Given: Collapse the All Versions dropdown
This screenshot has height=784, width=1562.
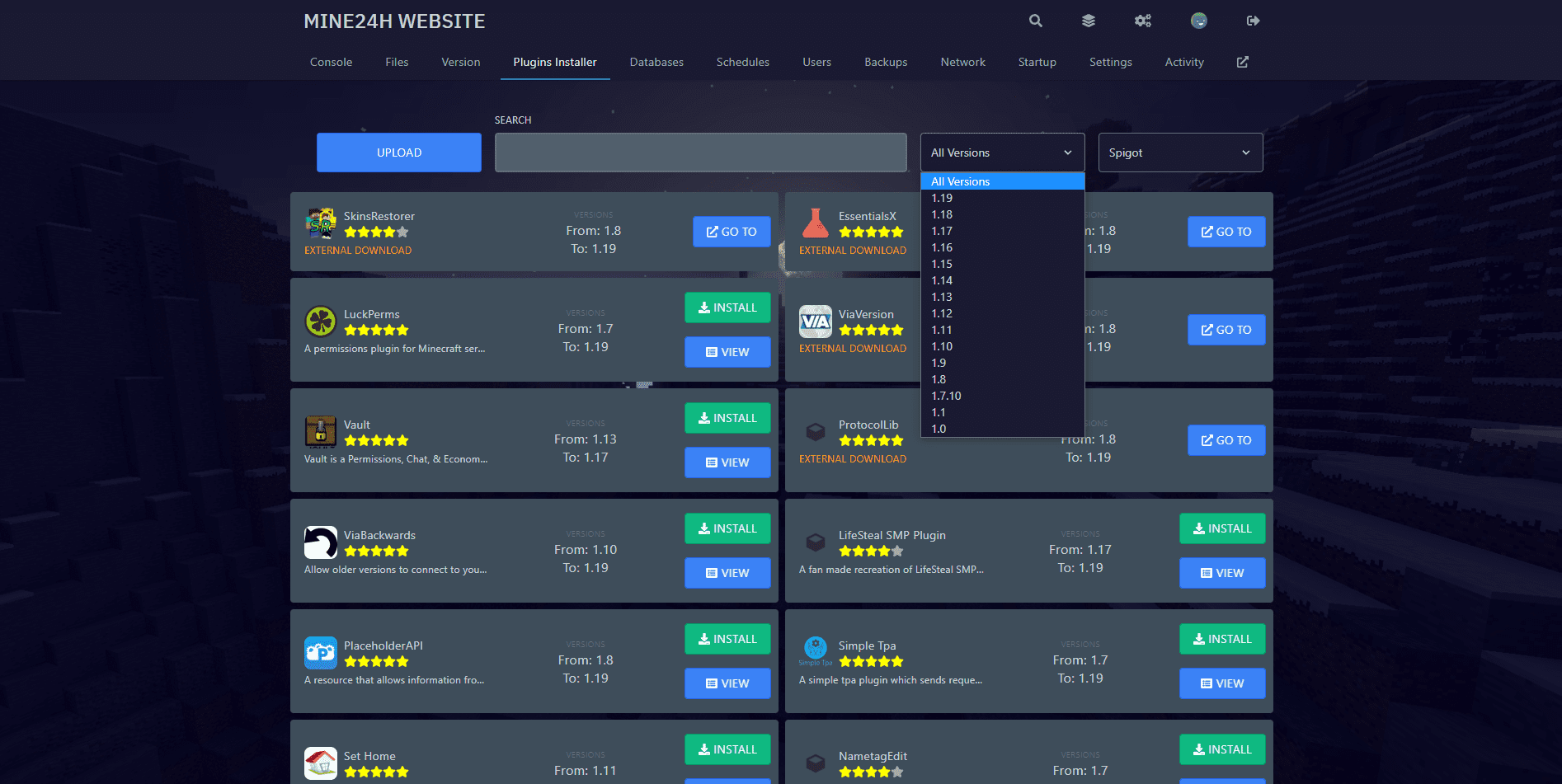Looking at the screenshot, I should (x=1001, y=153).
